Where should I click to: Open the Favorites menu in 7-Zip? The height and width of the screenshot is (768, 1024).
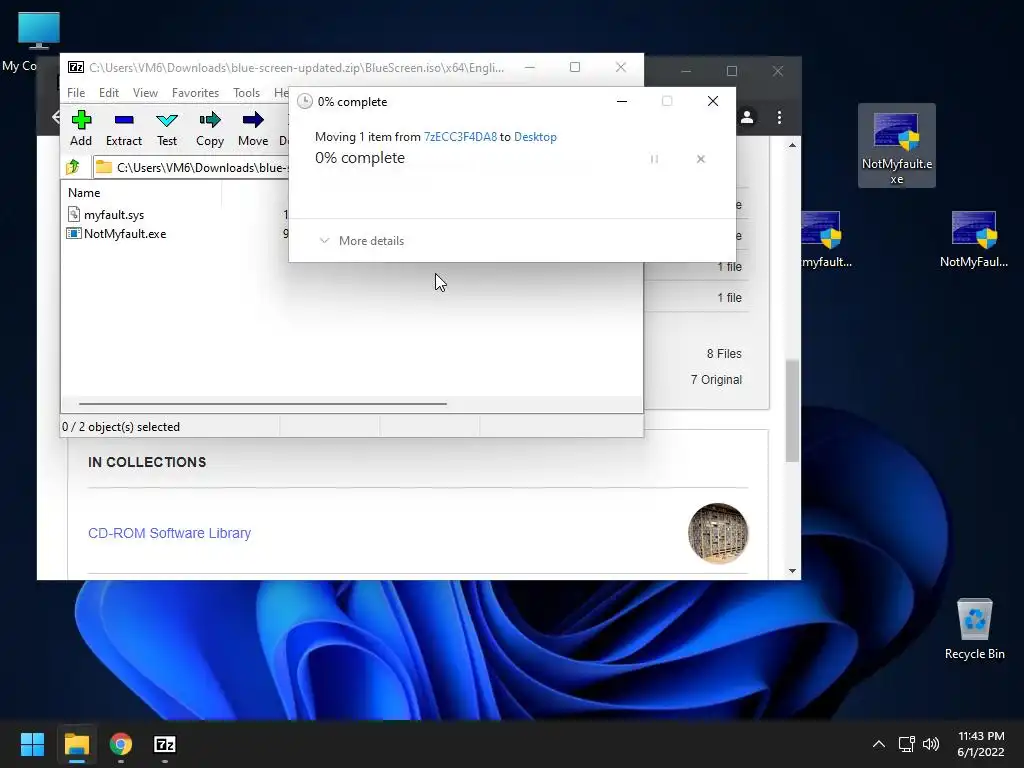click(195, 93)
